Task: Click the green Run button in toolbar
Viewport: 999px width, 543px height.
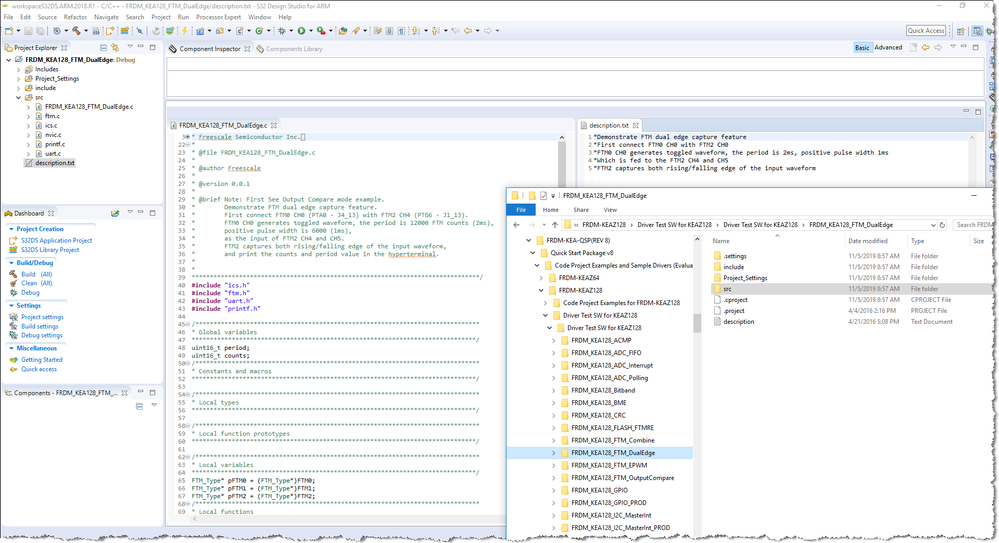Action: [x=301, y=31]
